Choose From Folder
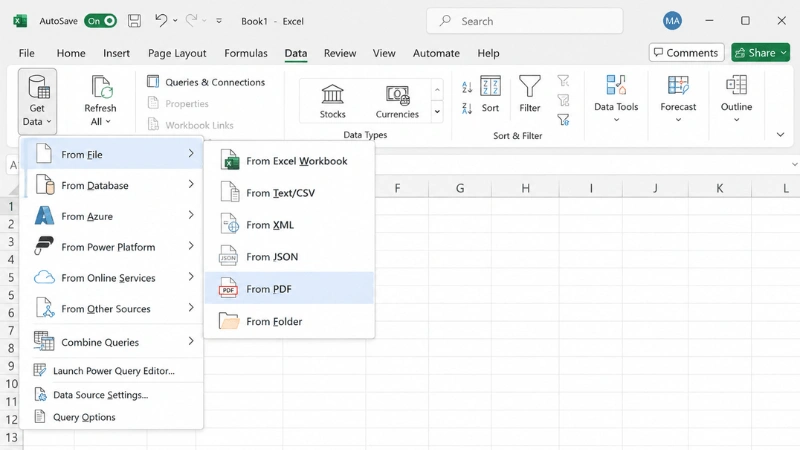800x450 pixels. 289,321
